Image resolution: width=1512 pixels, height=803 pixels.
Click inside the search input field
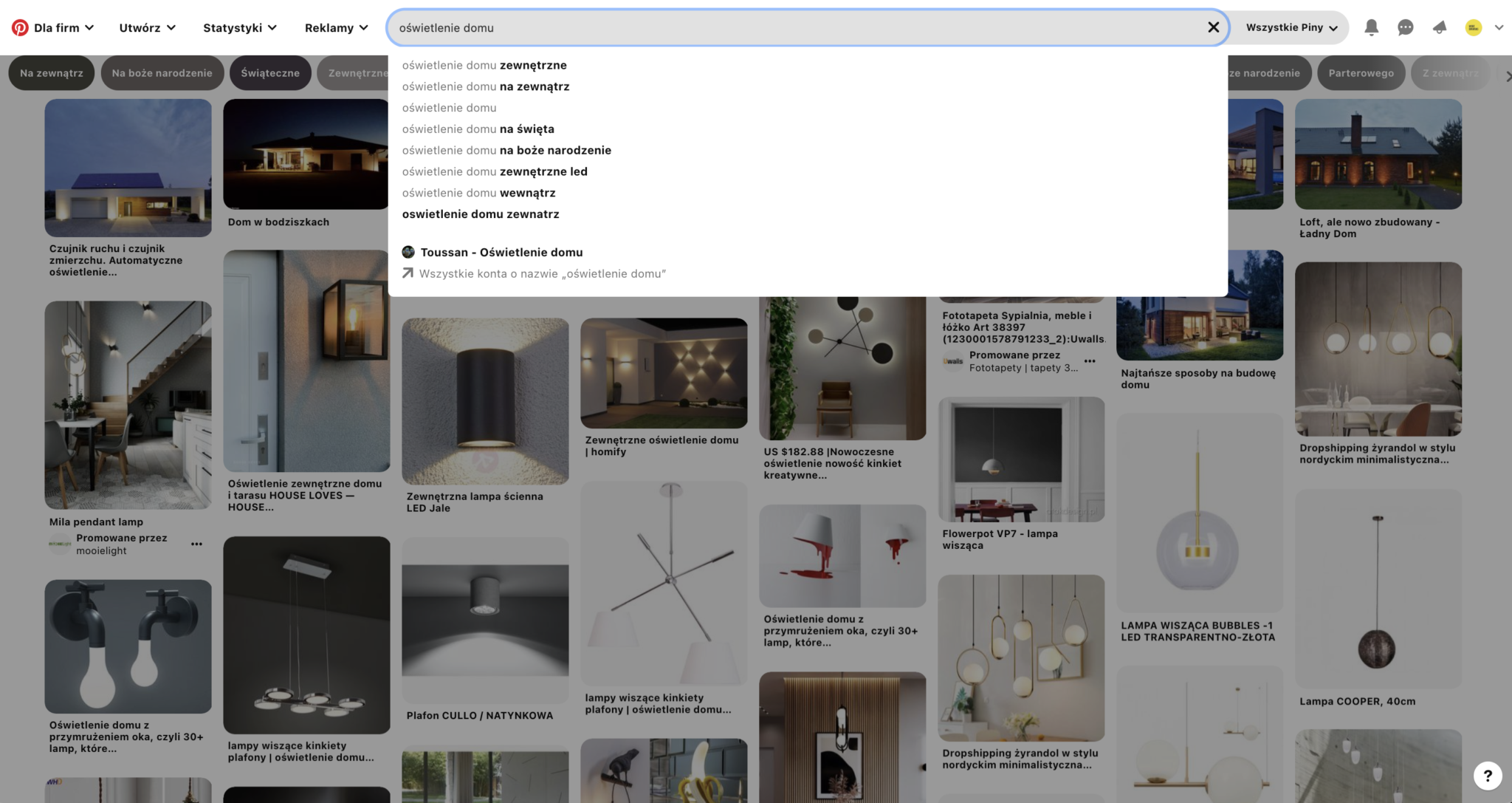pyautogui.click(x=738, y=27)
